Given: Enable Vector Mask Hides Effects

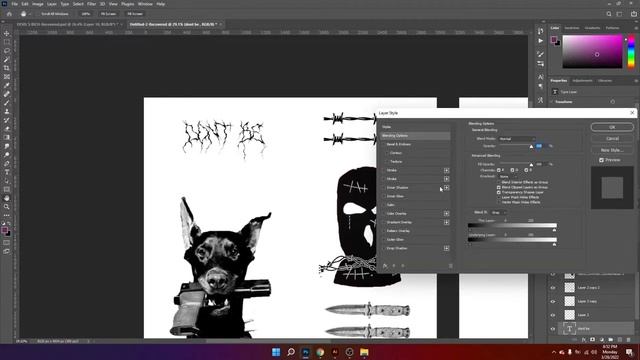Looking at the screenshot, I should pos(498,202).
